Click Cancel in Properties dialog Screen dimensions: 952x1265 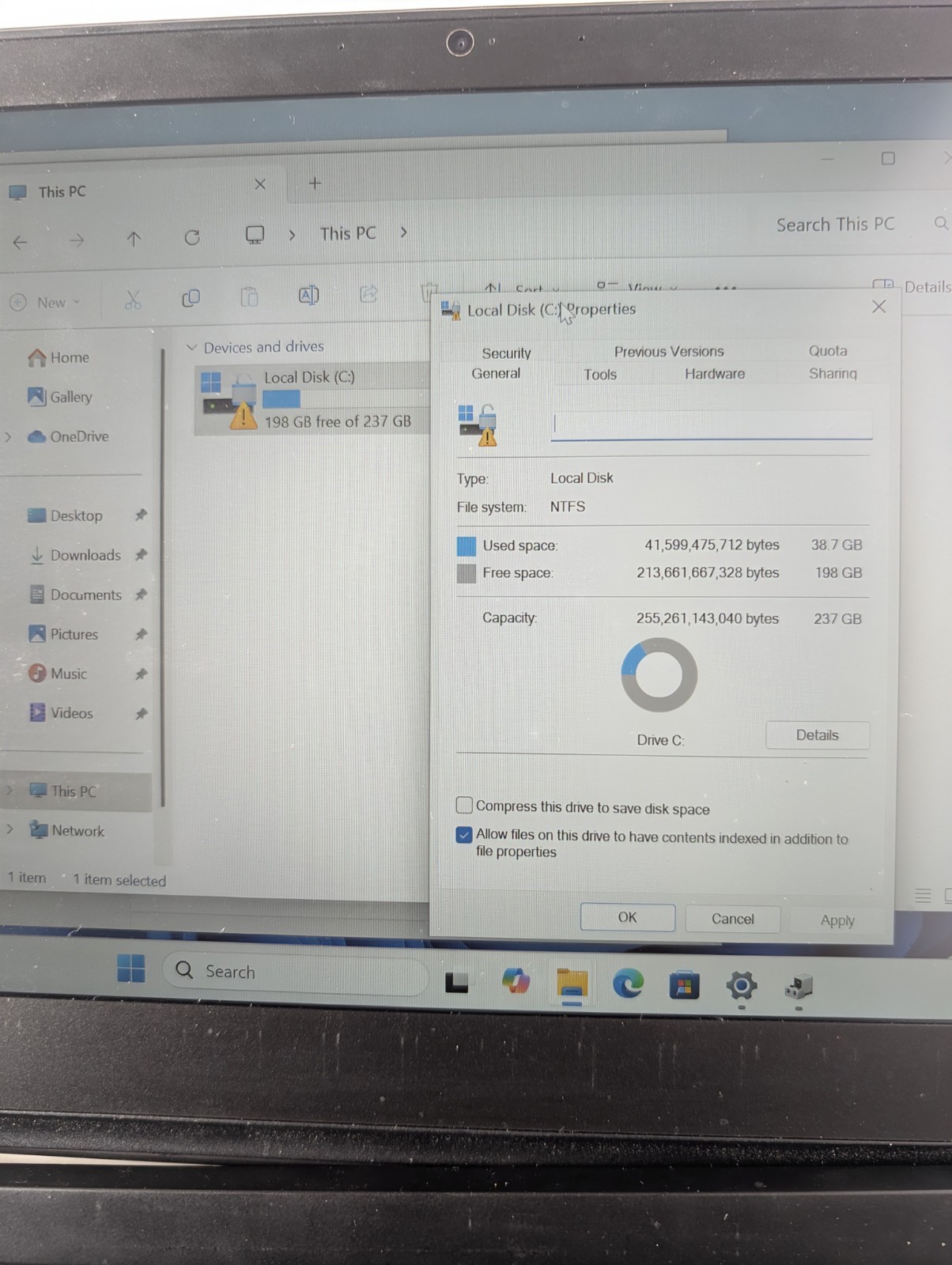coord(732,919)
